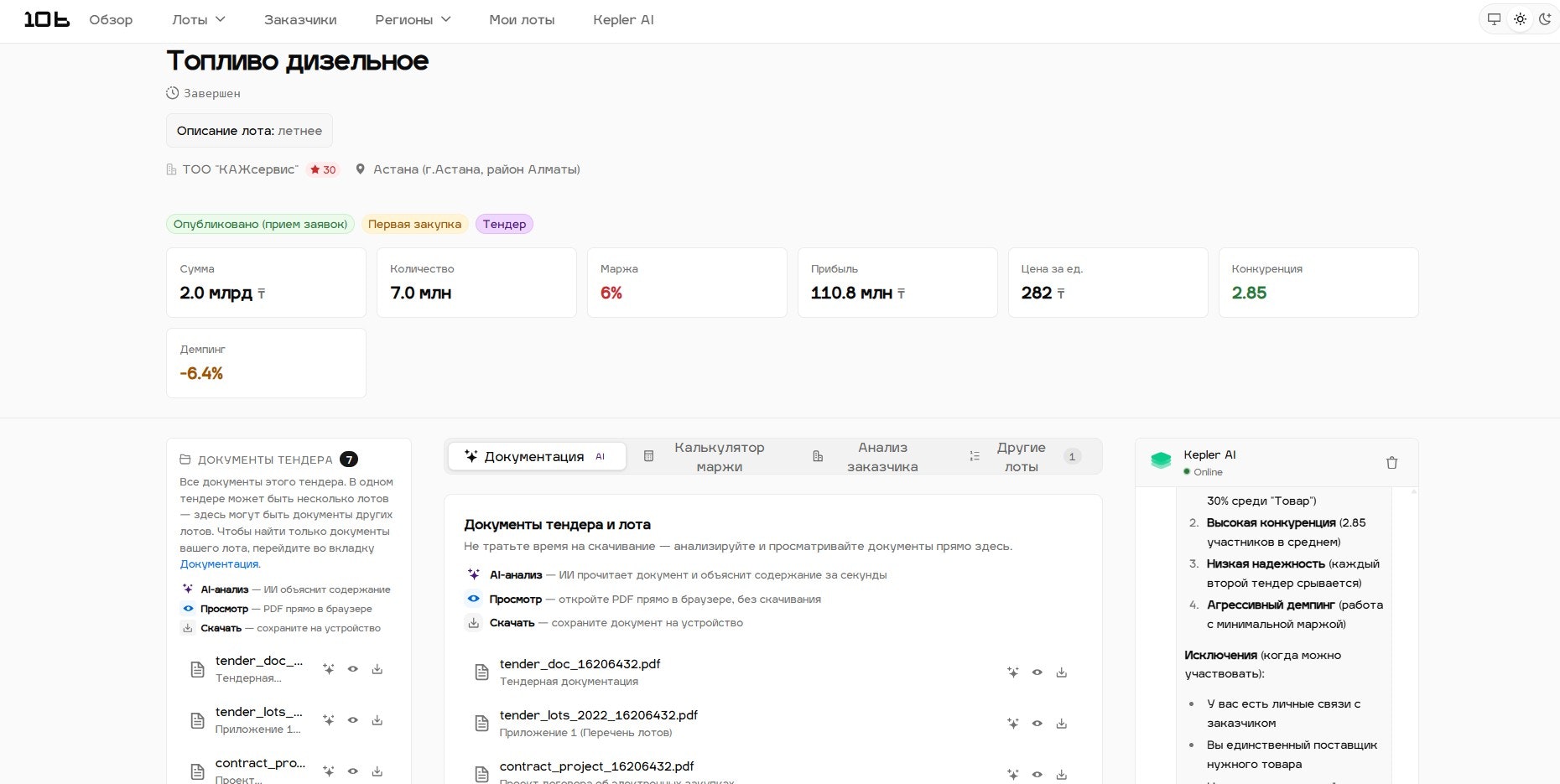This screenshot has width=1560, height=784.
Task: Switch to system display theme icon
Action: click(1495, 19)
